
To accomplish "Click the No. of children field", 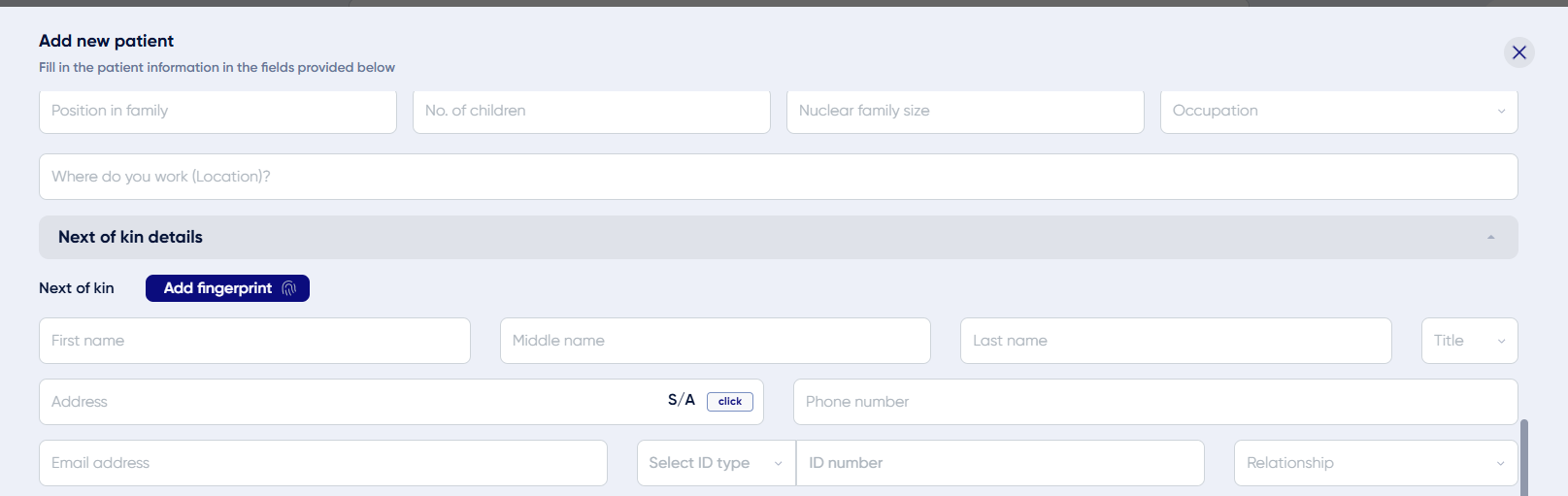I will tap(591, 112).
